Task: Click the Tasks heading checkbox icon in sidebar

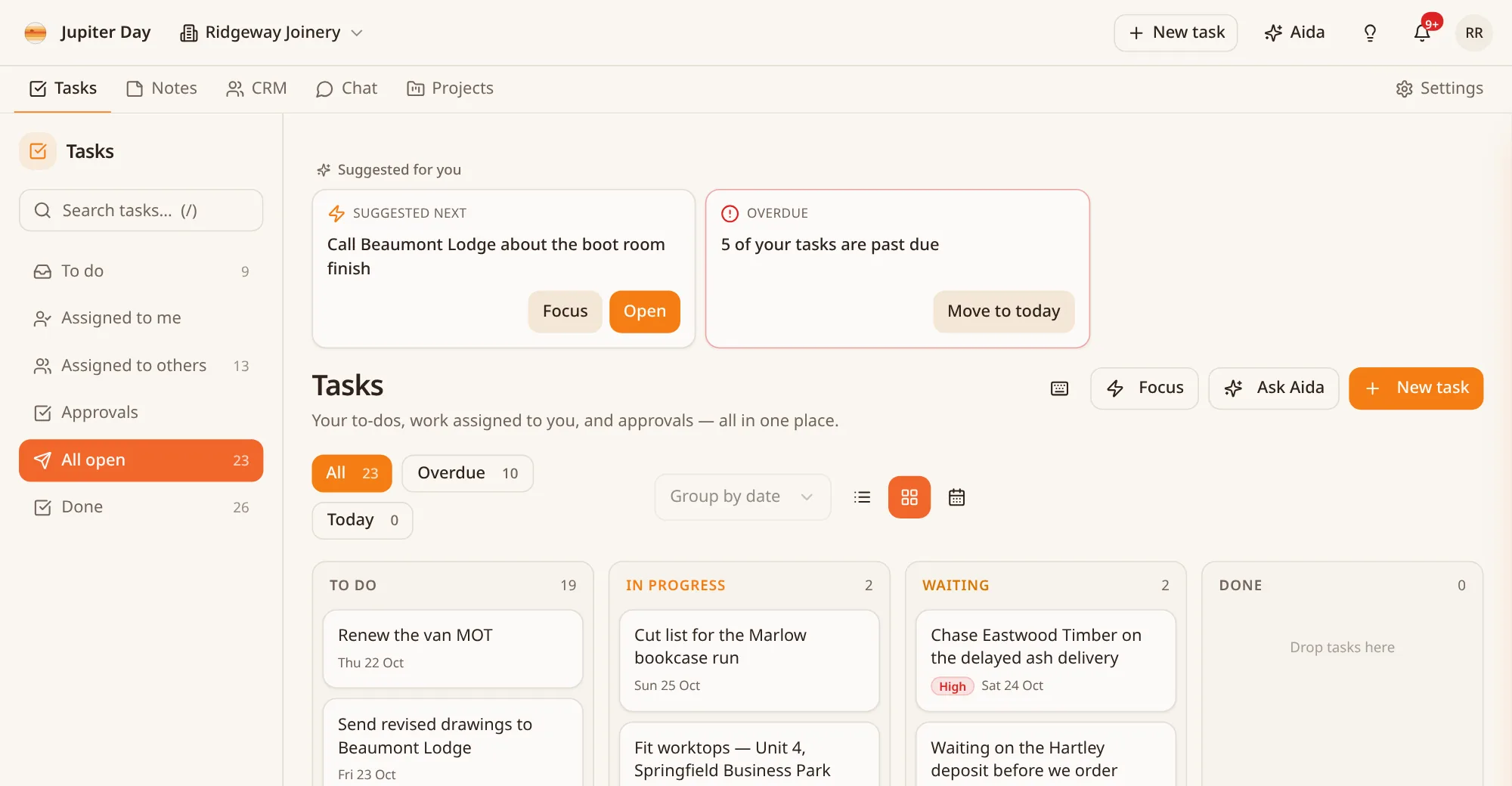Action: tap(38, 151)
